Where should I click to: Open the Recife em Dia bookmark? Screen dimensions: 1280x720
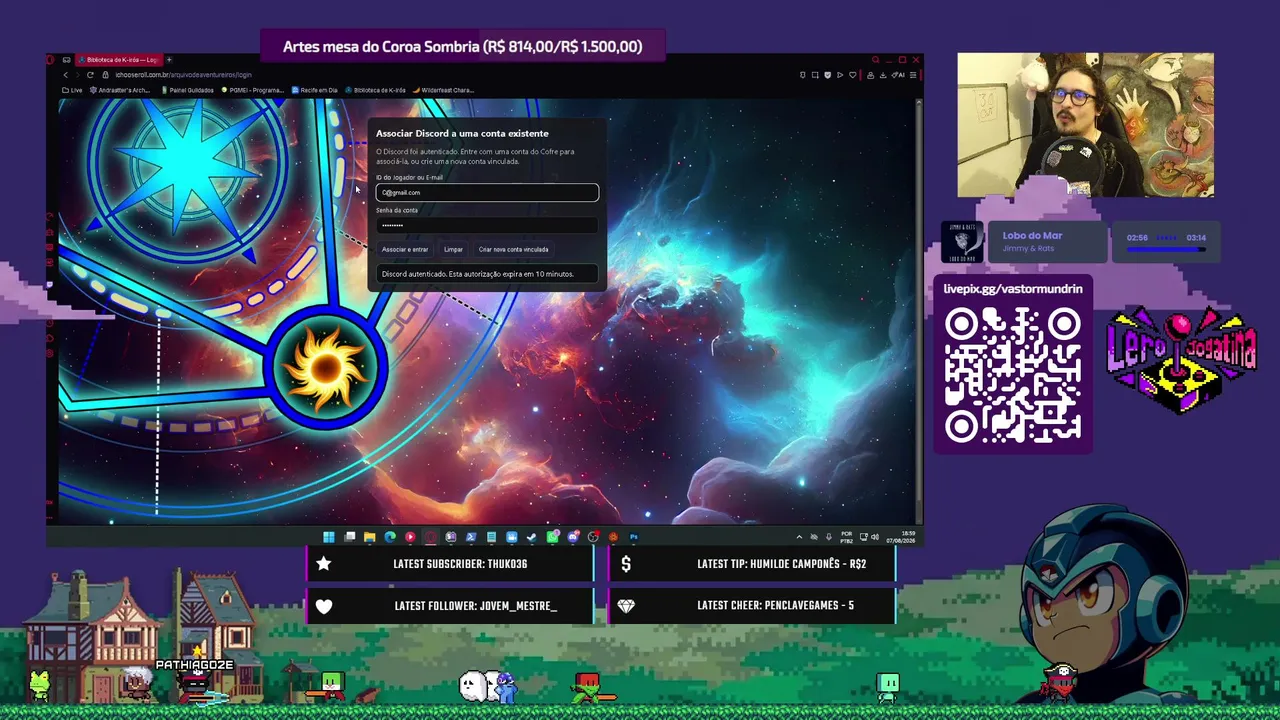315,90
